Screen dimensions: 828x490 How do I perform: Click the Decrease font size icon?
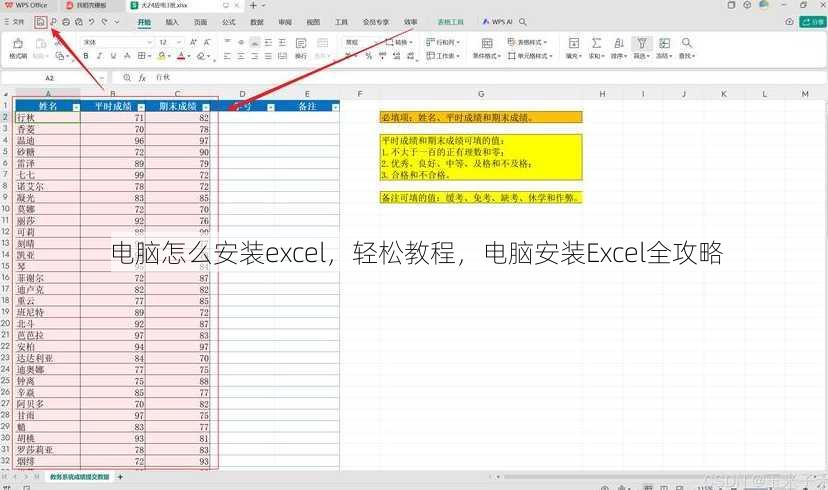pos(207,42)
